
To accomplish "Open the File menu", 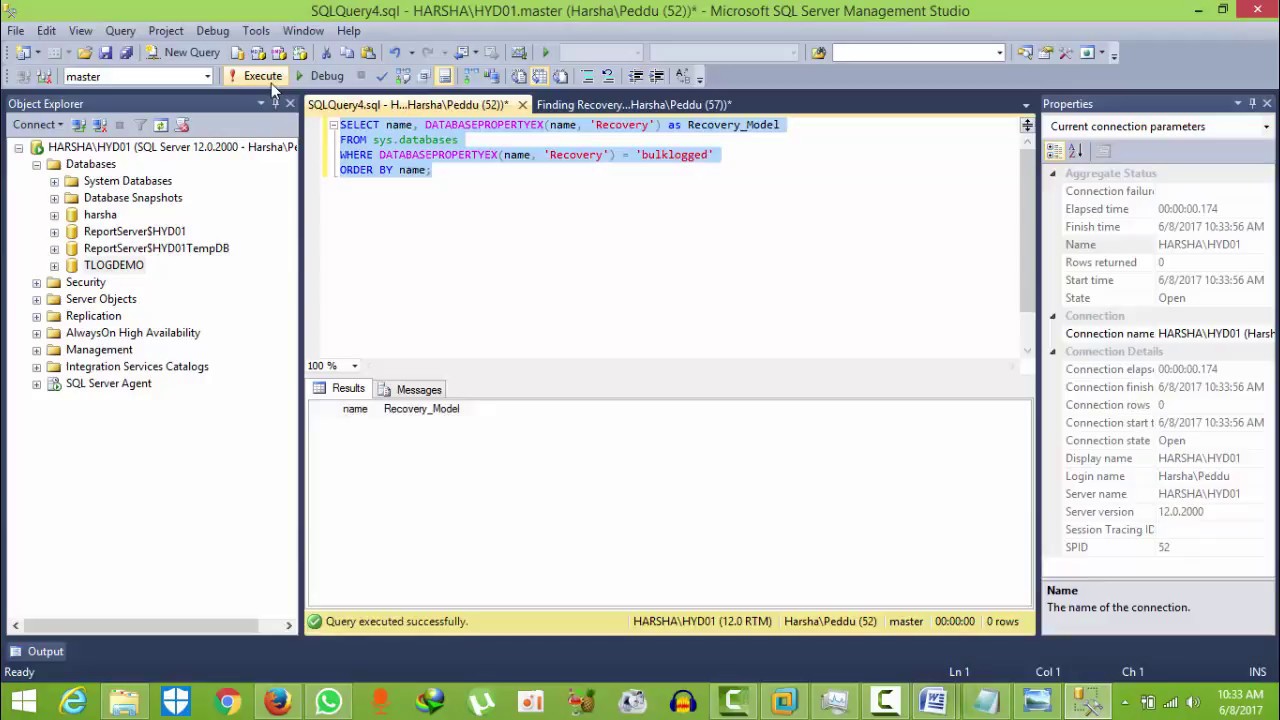I will pyautogui.click(x=16, y=31).
